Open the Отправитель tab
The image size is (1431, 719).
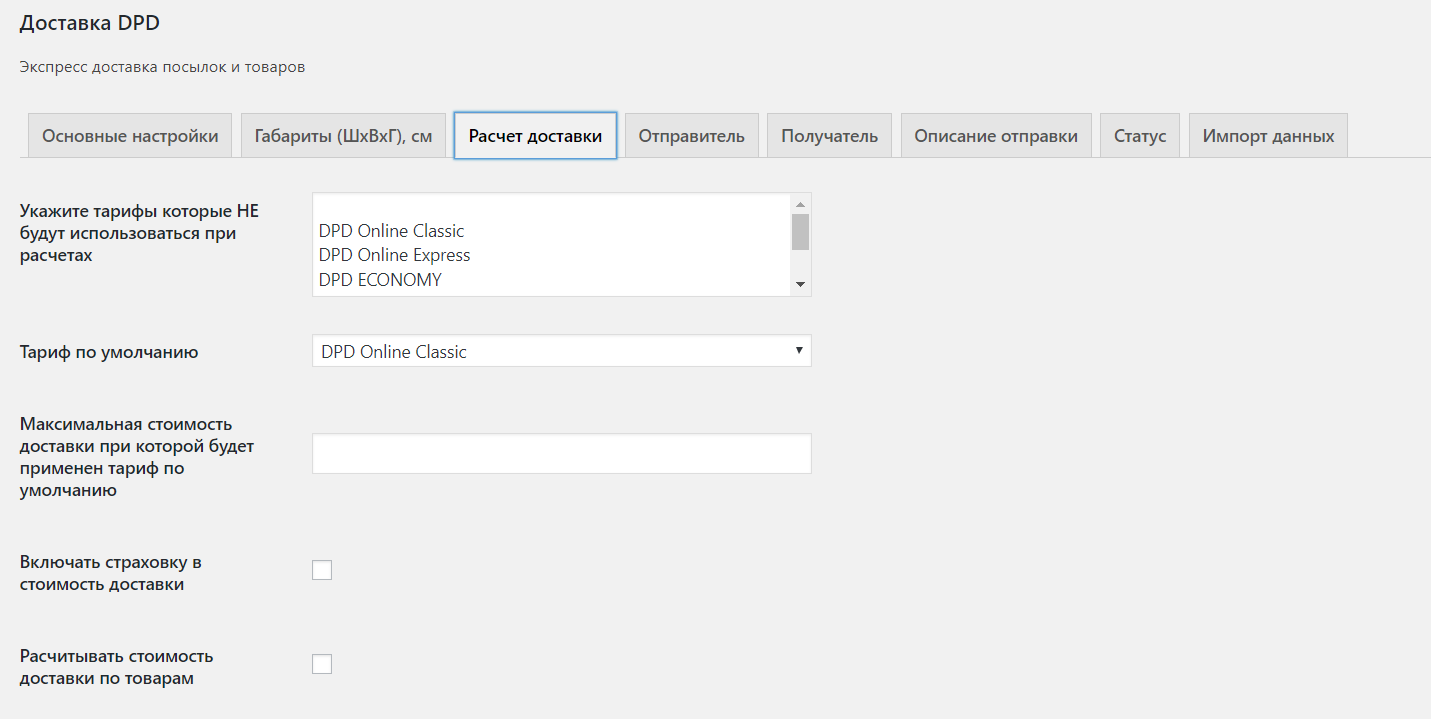pos(692,136)
